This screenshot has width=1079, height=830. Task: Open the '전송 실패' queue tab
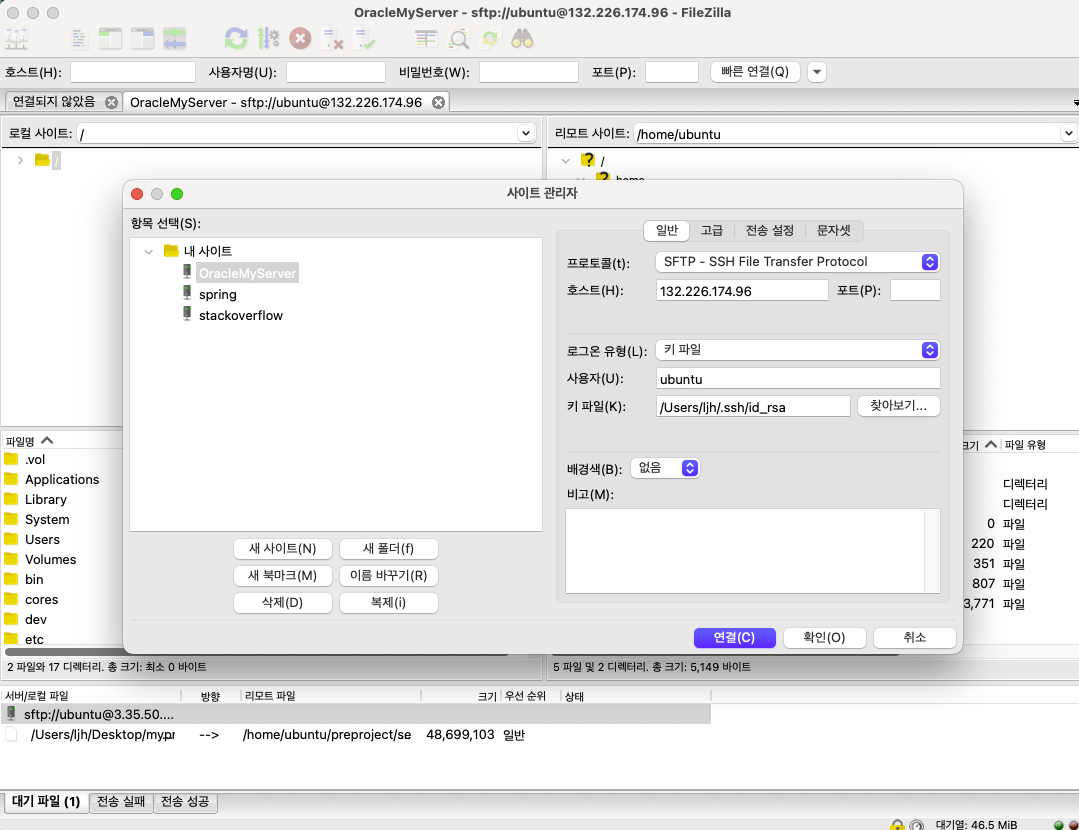(121, 802)
